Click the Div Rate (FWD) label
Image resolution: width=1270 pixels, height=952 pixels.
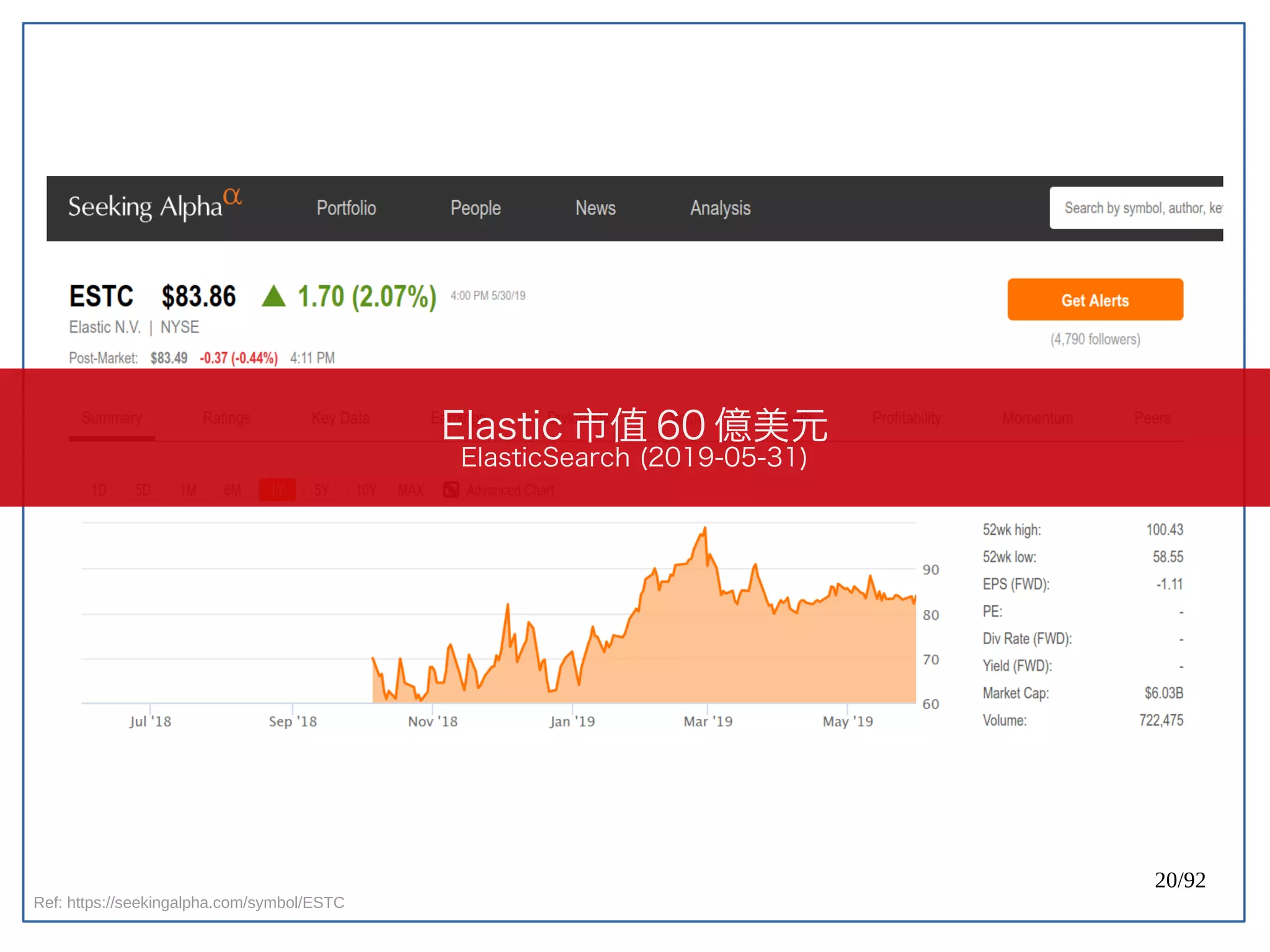coord(1027,639)
